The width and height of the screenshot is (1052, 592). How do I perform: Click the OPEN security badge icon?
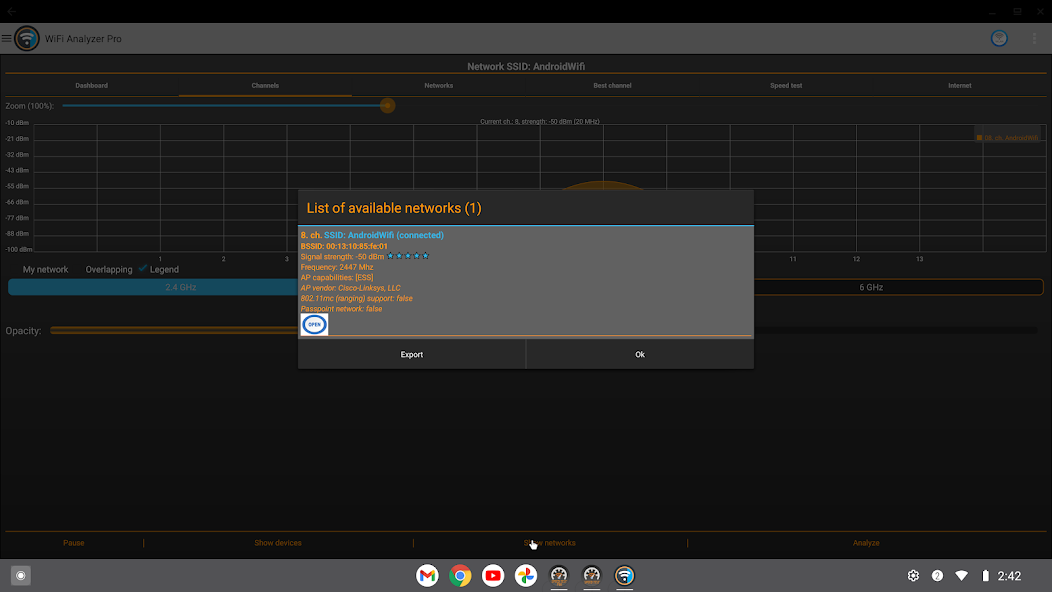point(314,325)
